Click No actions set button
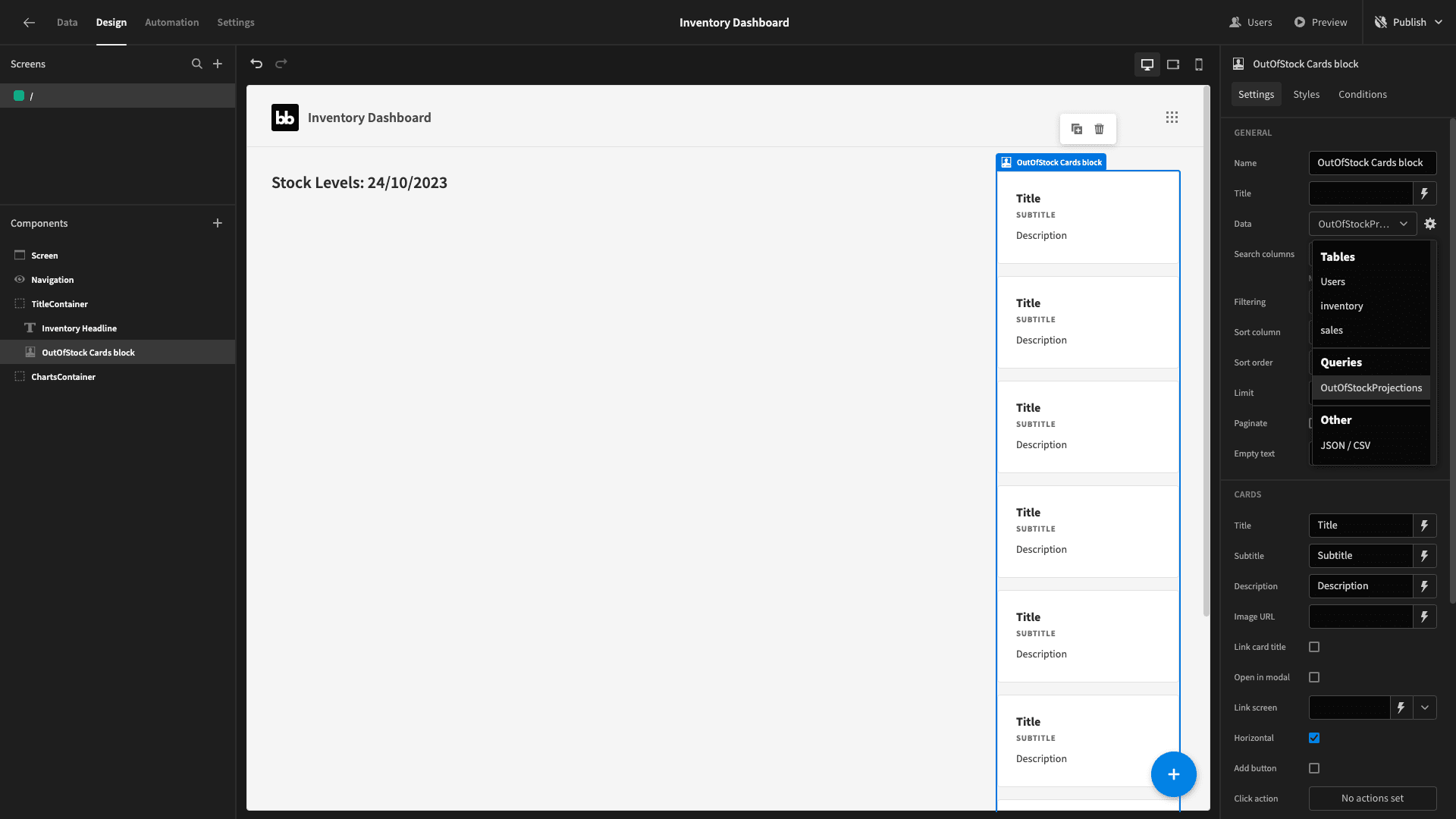The image size is (1456, 819). (x=1373, y=799)
